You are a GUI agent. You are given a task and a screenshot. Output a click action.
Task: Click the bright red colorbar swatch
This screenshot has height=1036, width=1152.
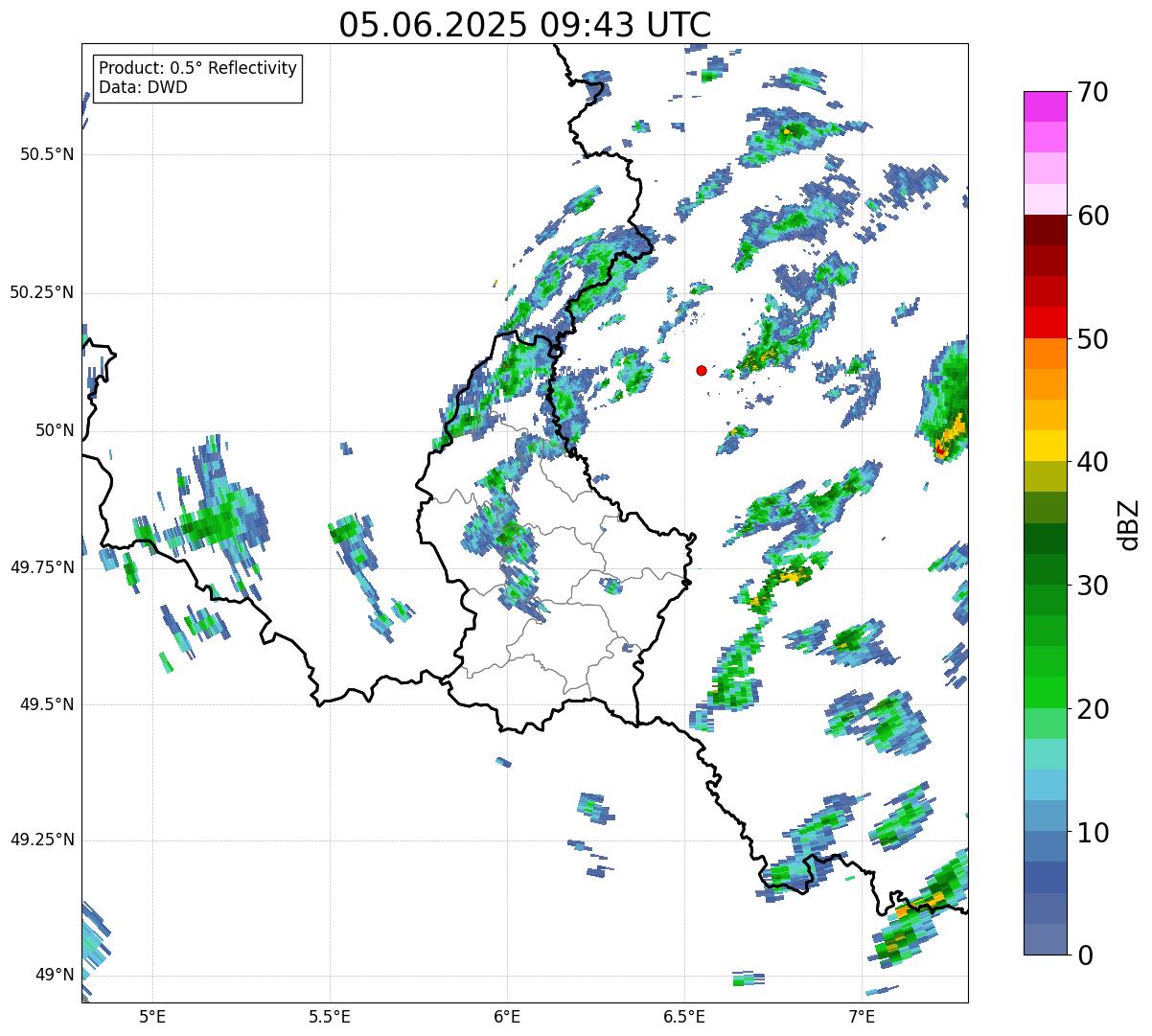1046,322
